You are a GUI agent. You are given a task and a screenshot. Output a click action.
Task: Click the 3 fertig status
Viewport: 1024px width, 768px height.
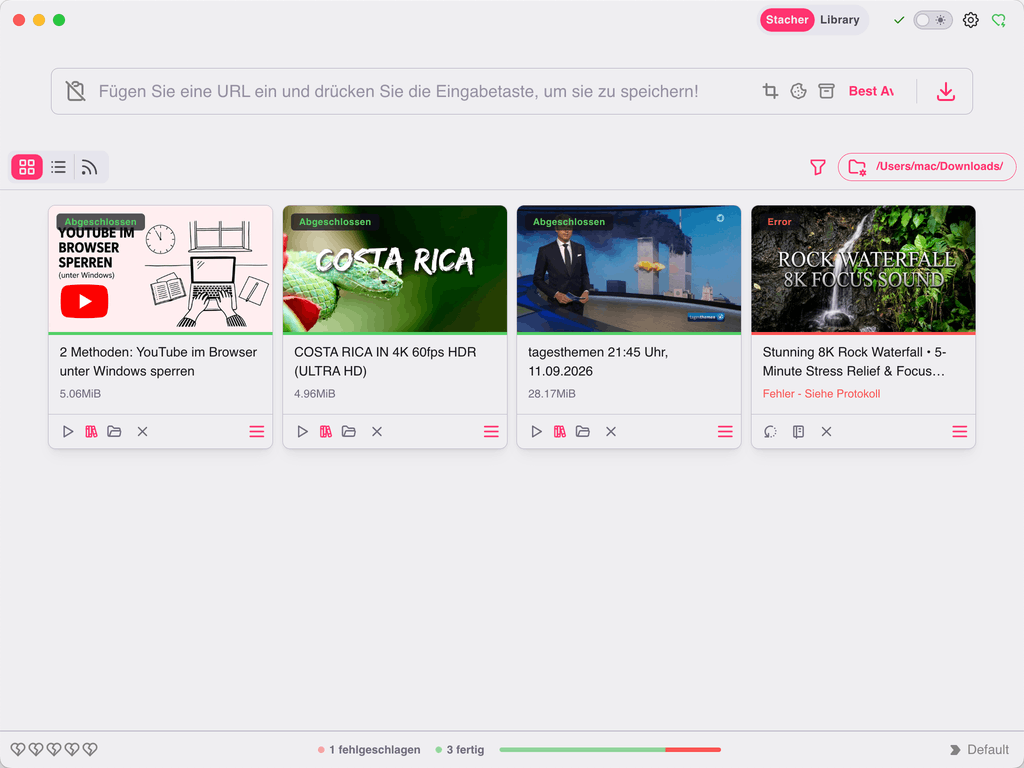click(x=460, y=750)
